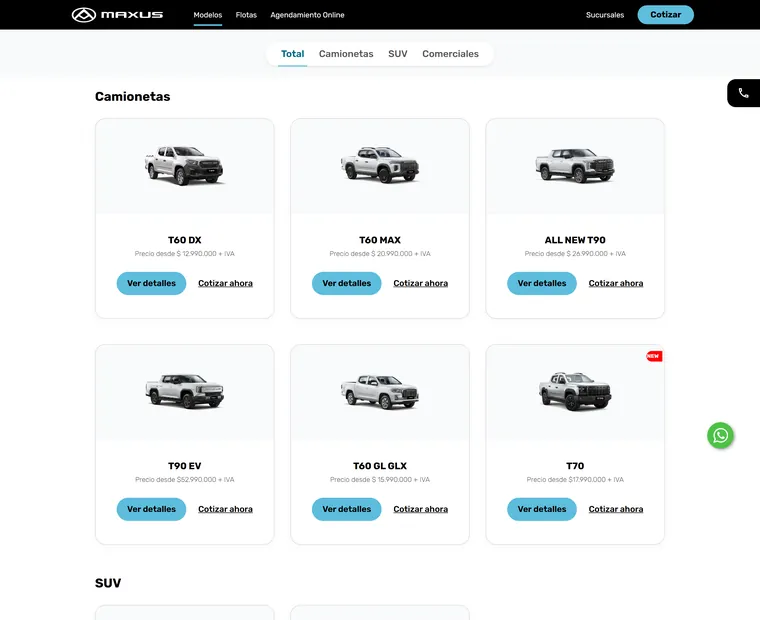The image size is (760, 620).
Task: Click Cotizar ahora for T60 DX
Action: [x=225, y=284]
